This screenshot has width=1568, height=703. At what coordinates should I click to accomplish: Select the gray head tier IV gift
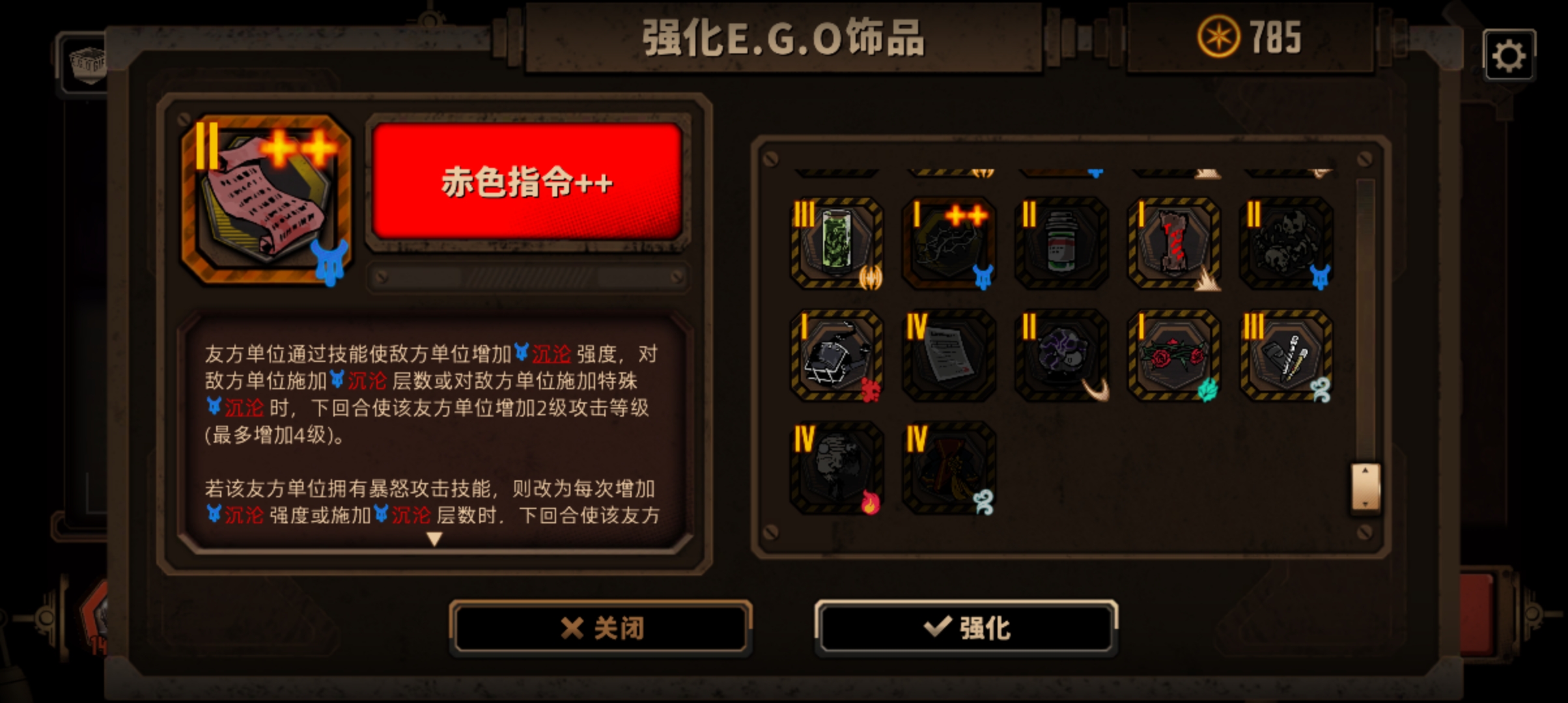(837, 467)
